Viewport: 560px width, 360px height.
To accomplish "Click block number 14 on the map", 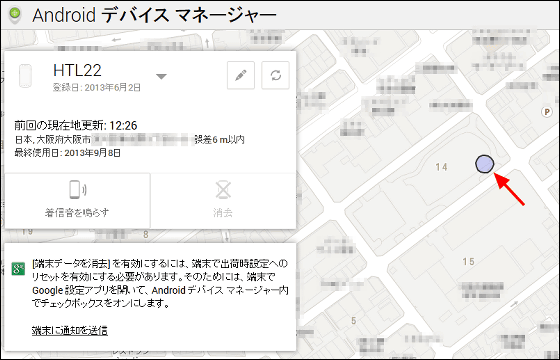I will click(x=441, y=167).
